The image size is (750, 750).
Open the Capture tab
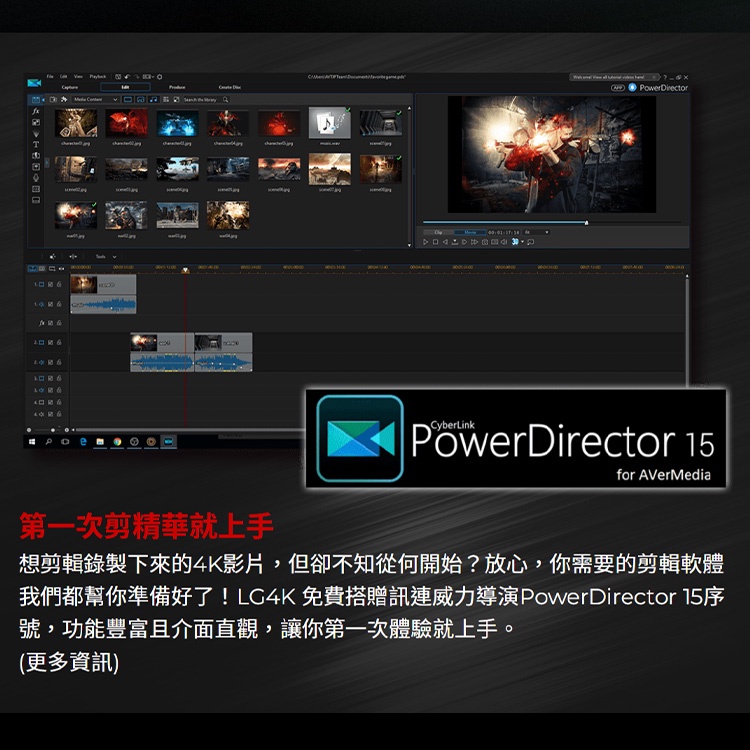coord(70,88)
